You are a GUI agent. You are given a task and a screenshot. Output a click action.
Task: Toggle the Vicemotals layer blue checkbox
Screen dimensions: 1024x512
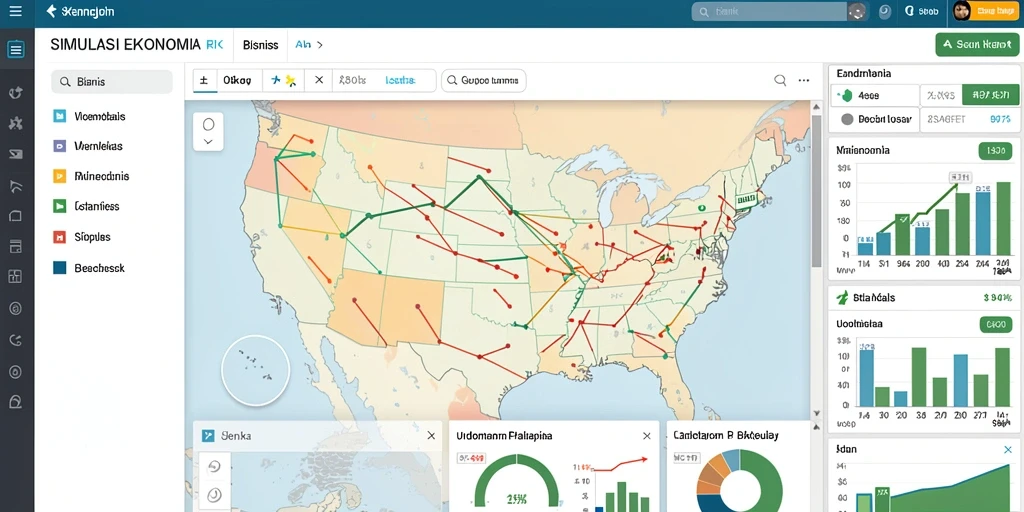(59, 116)
